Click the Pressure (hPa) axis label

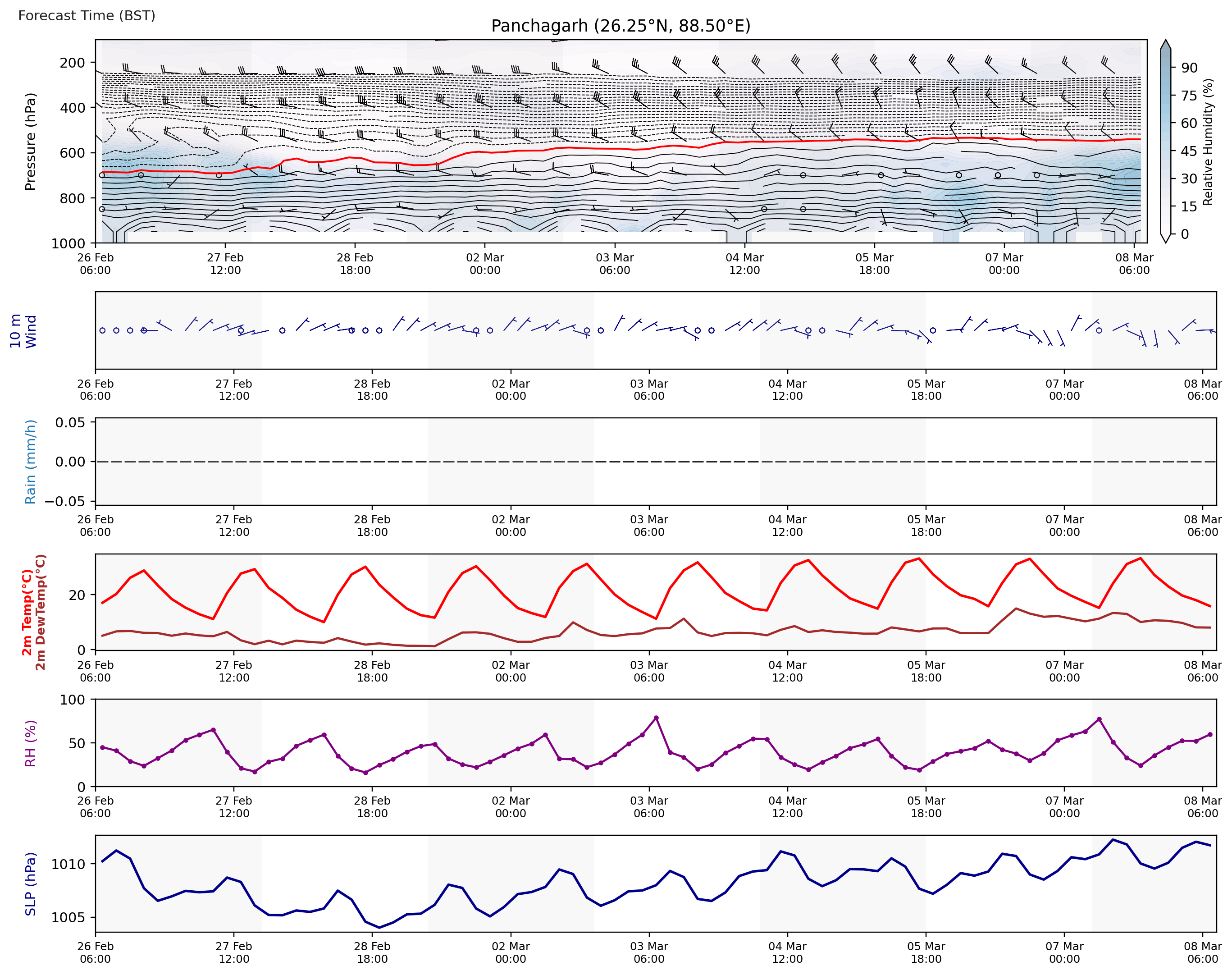(x=31, y=142)
